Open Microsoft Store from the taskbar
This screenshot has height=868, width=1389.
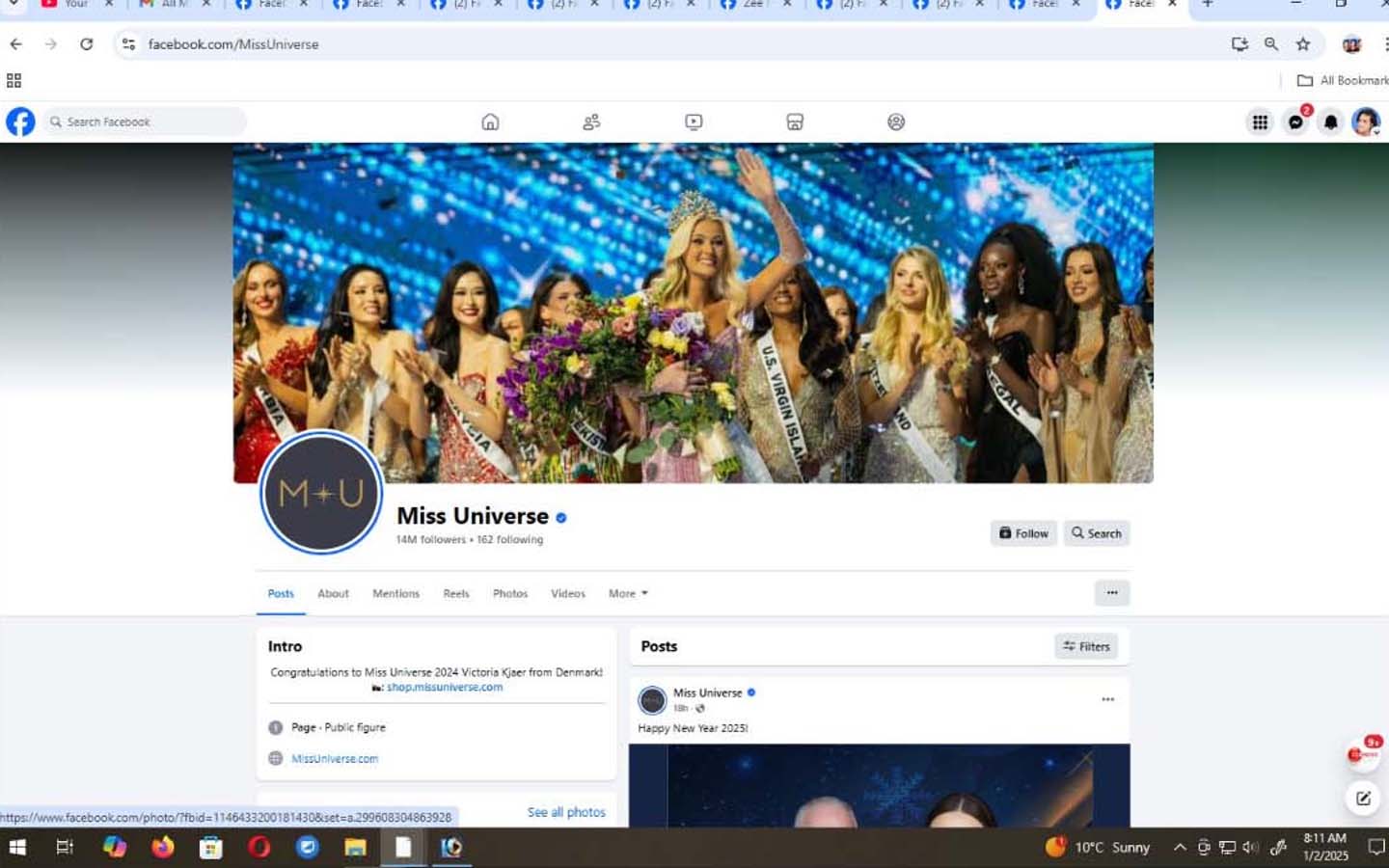click(x=211, y=848)
